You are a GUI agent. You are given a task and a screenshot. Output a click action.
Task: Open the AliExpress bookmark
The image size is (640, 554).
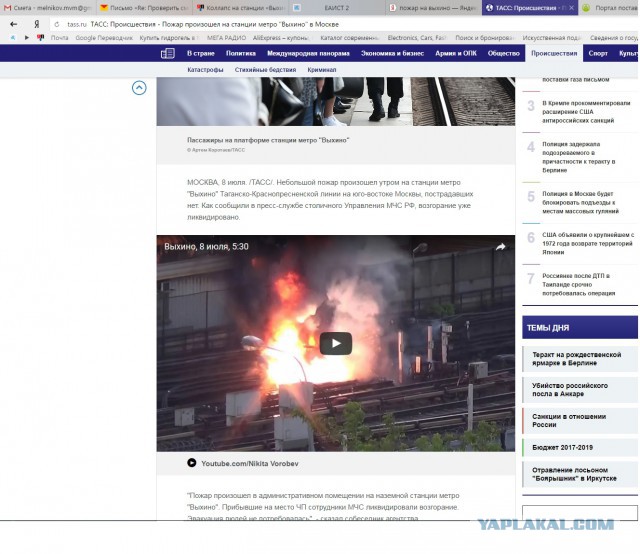click(x=281, y=38)
